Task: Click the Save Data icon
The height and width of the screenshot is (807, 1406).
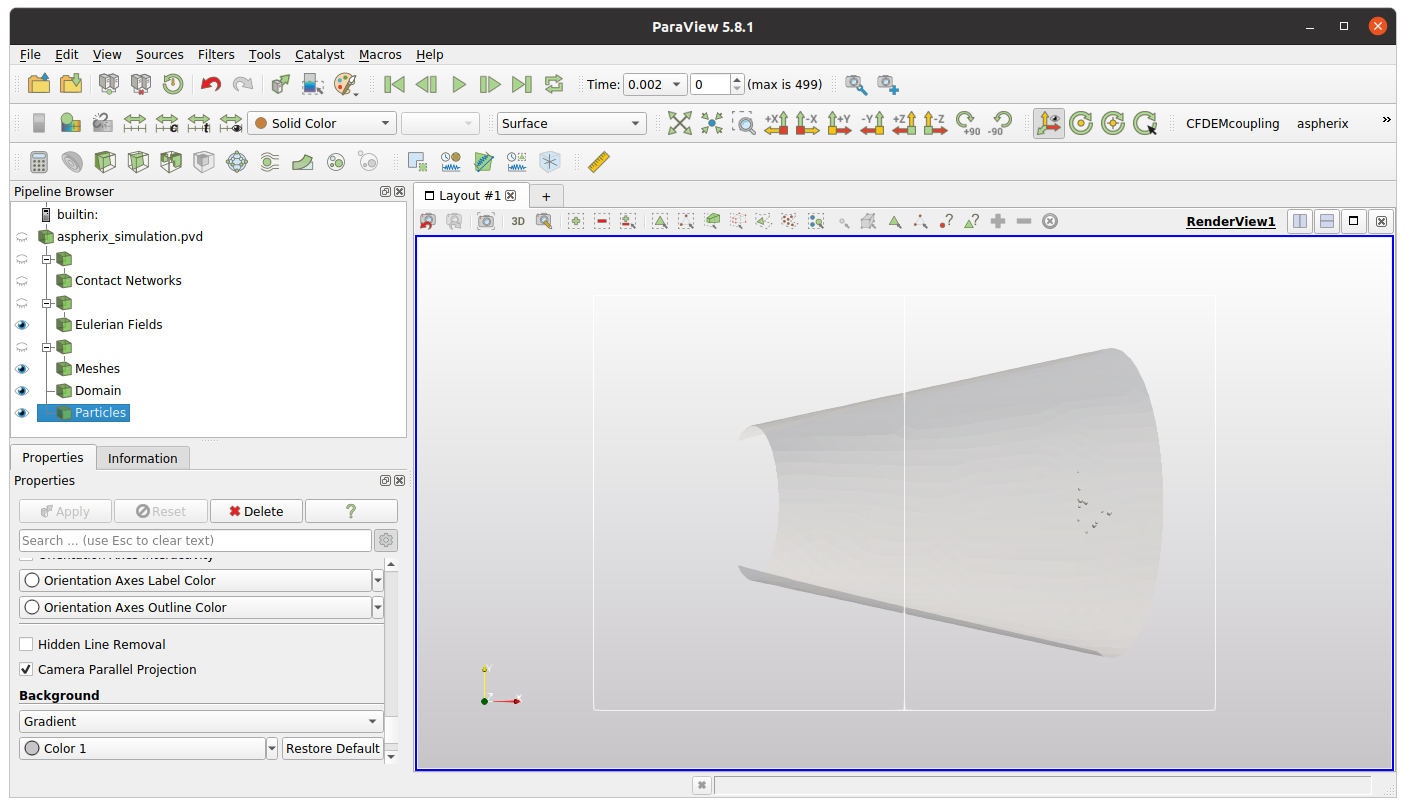Action: click(70, 84)
